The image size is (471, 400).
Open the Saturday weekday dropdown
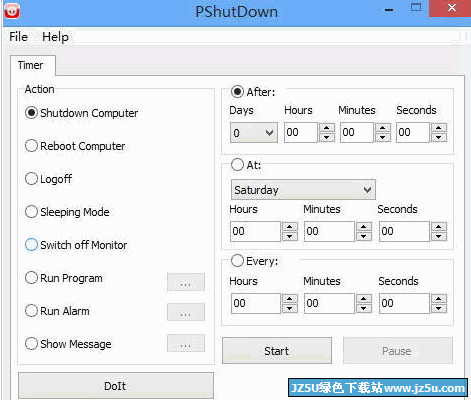pos(303,190)
